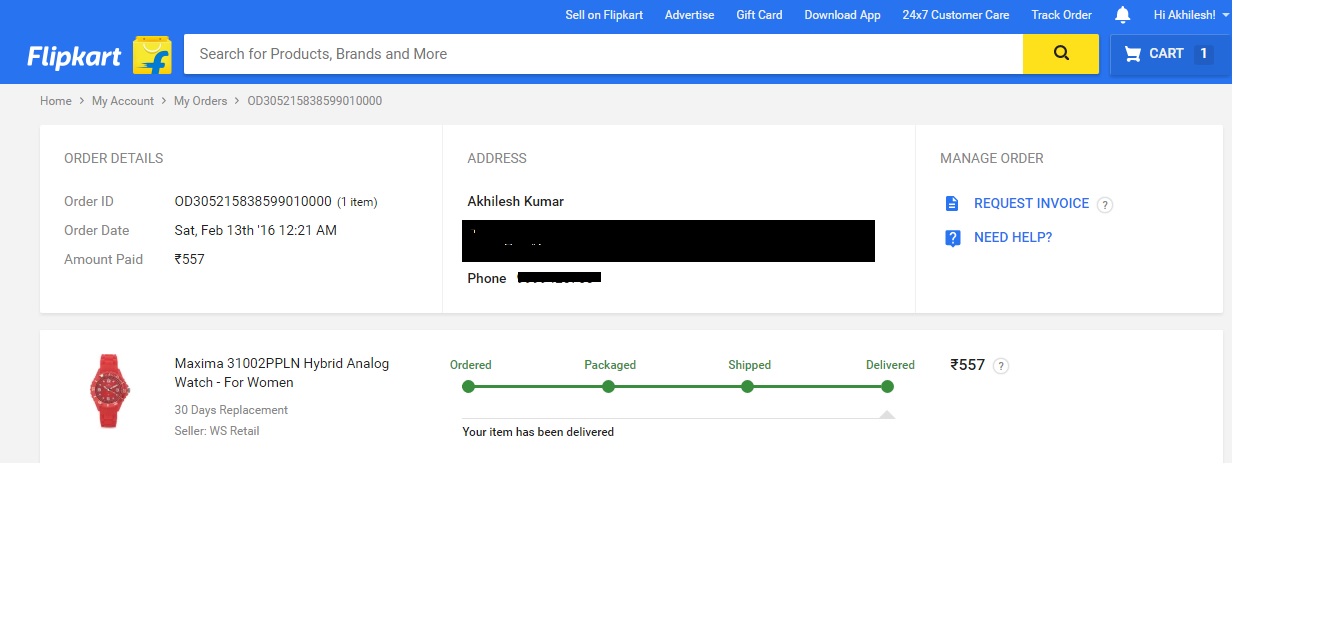Expand the Hi Akhilesh account dropdown
1341x627 pixels.
[x=1192, y=15]
